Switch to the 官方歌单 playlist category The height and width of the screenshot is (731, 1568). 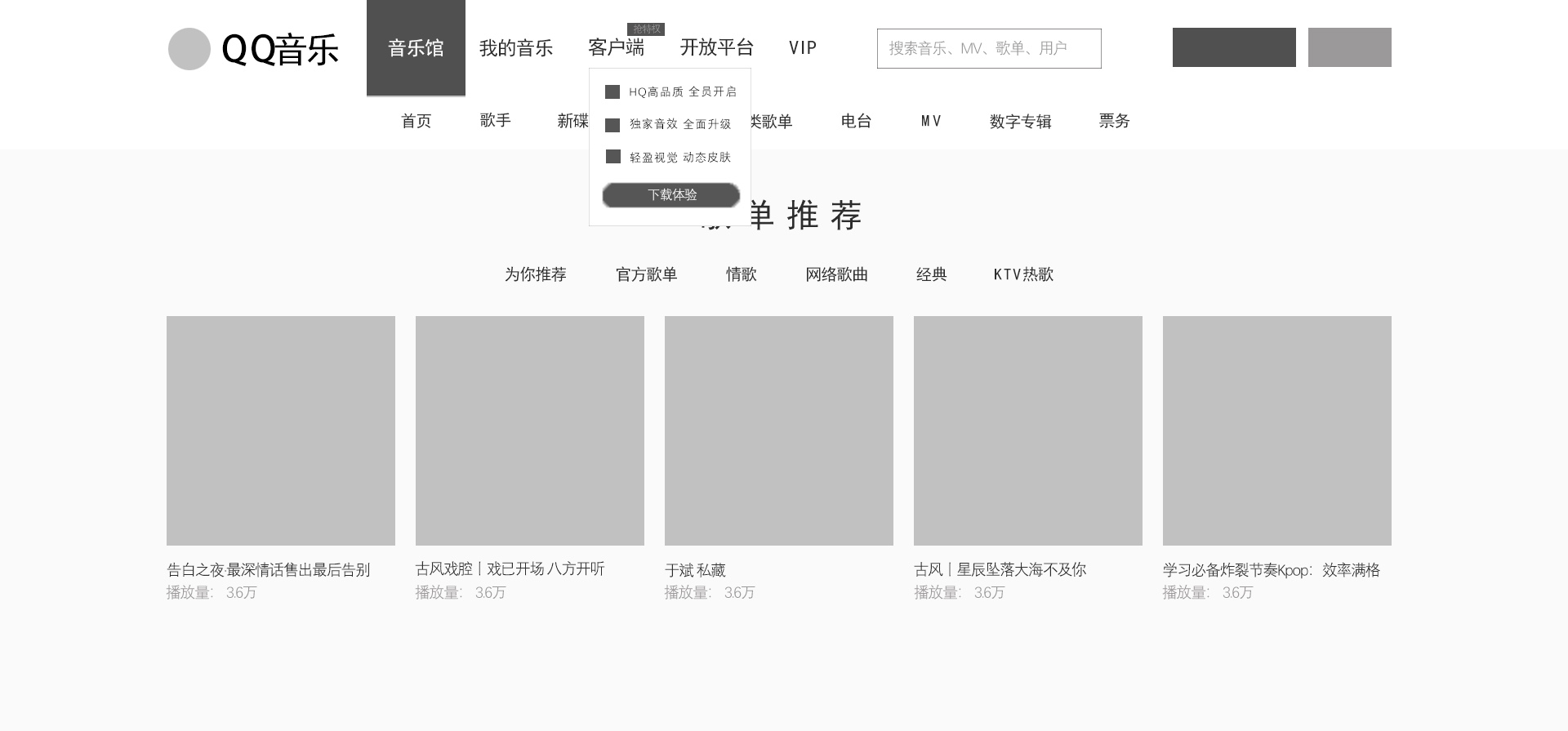(647, 274)
